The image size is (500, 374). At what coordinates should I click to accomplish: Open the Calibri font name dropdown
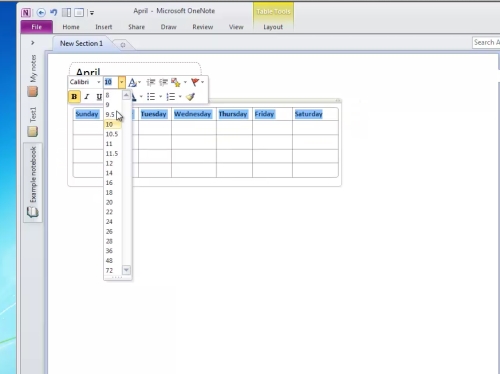click(99, 82)
